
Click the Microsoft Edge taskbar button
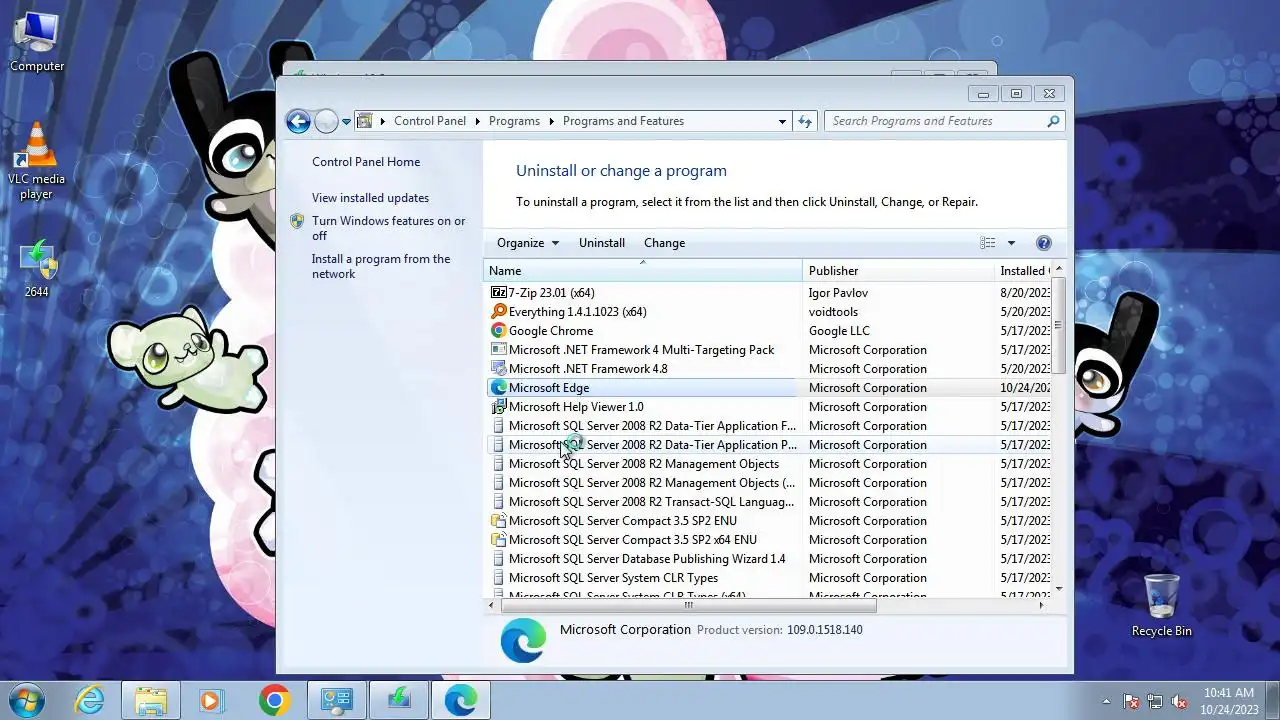[461, 700]
